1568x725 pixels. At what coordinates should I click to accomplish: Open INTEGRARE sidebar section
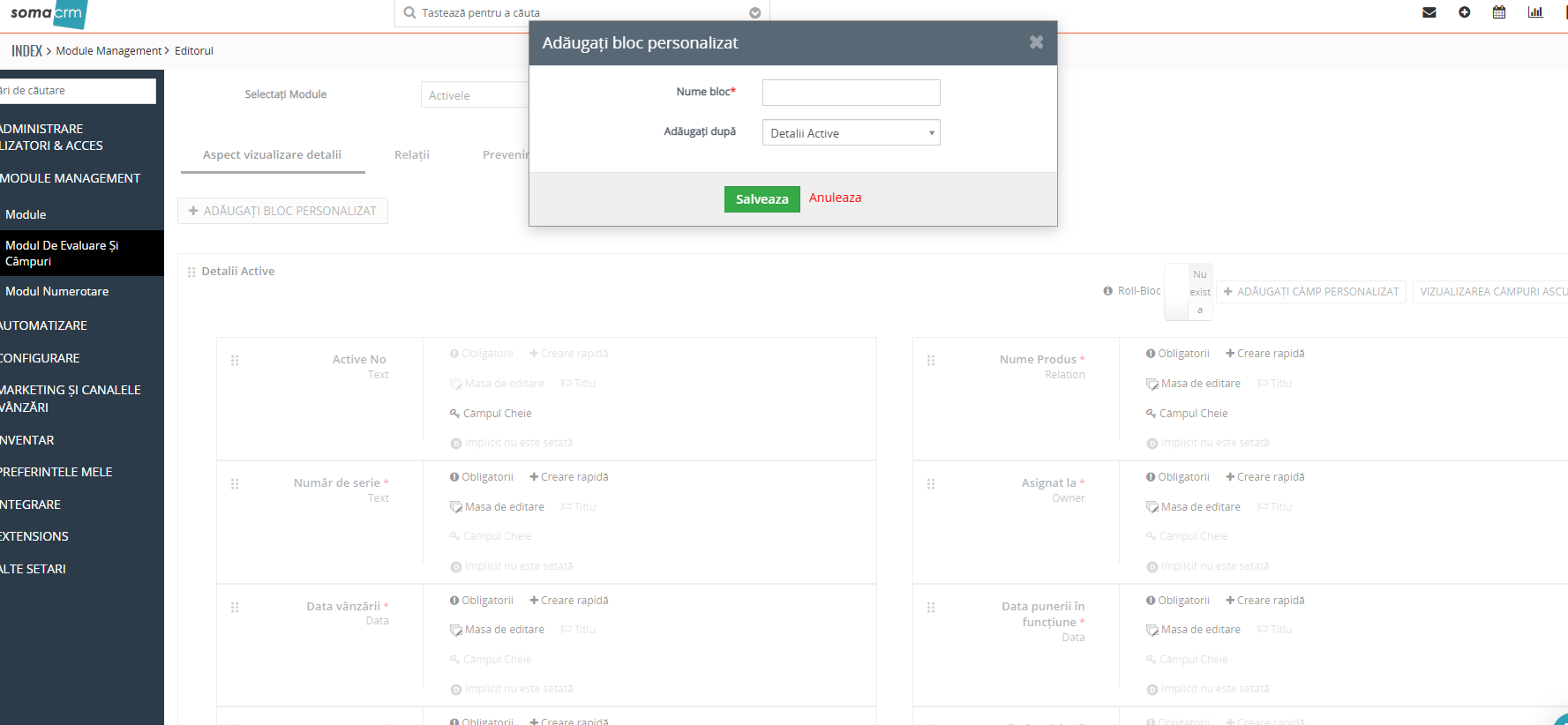coord(31,505)
